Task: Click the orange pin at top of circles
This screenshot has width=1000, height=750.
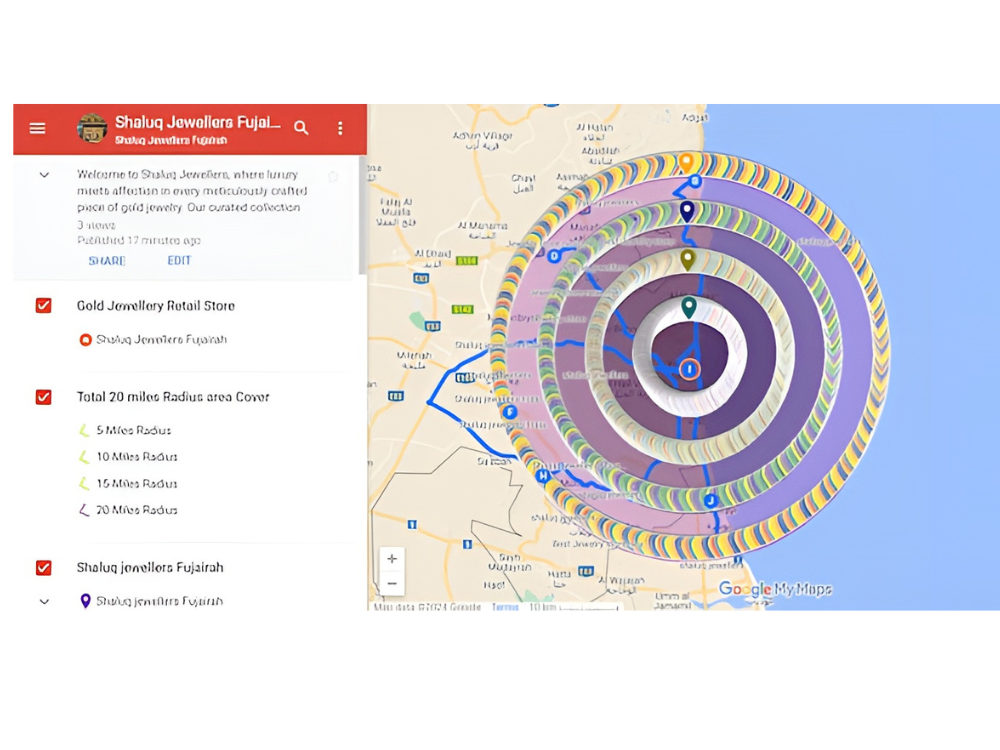Action: 686,163
